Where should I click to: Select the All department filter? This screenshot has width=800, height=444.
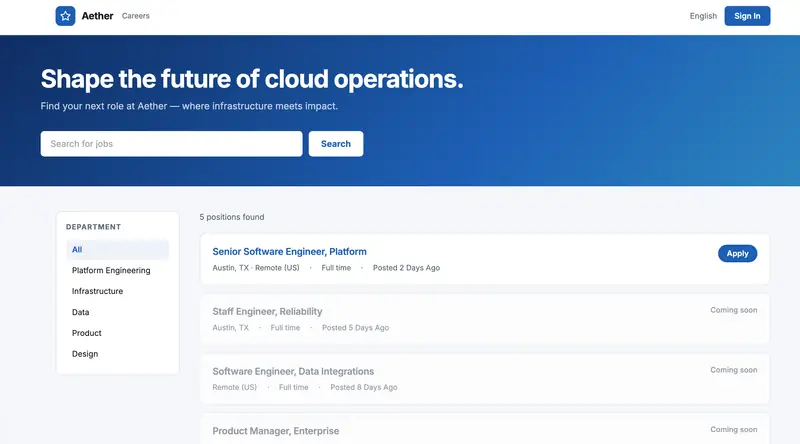[x=117, y=250]
